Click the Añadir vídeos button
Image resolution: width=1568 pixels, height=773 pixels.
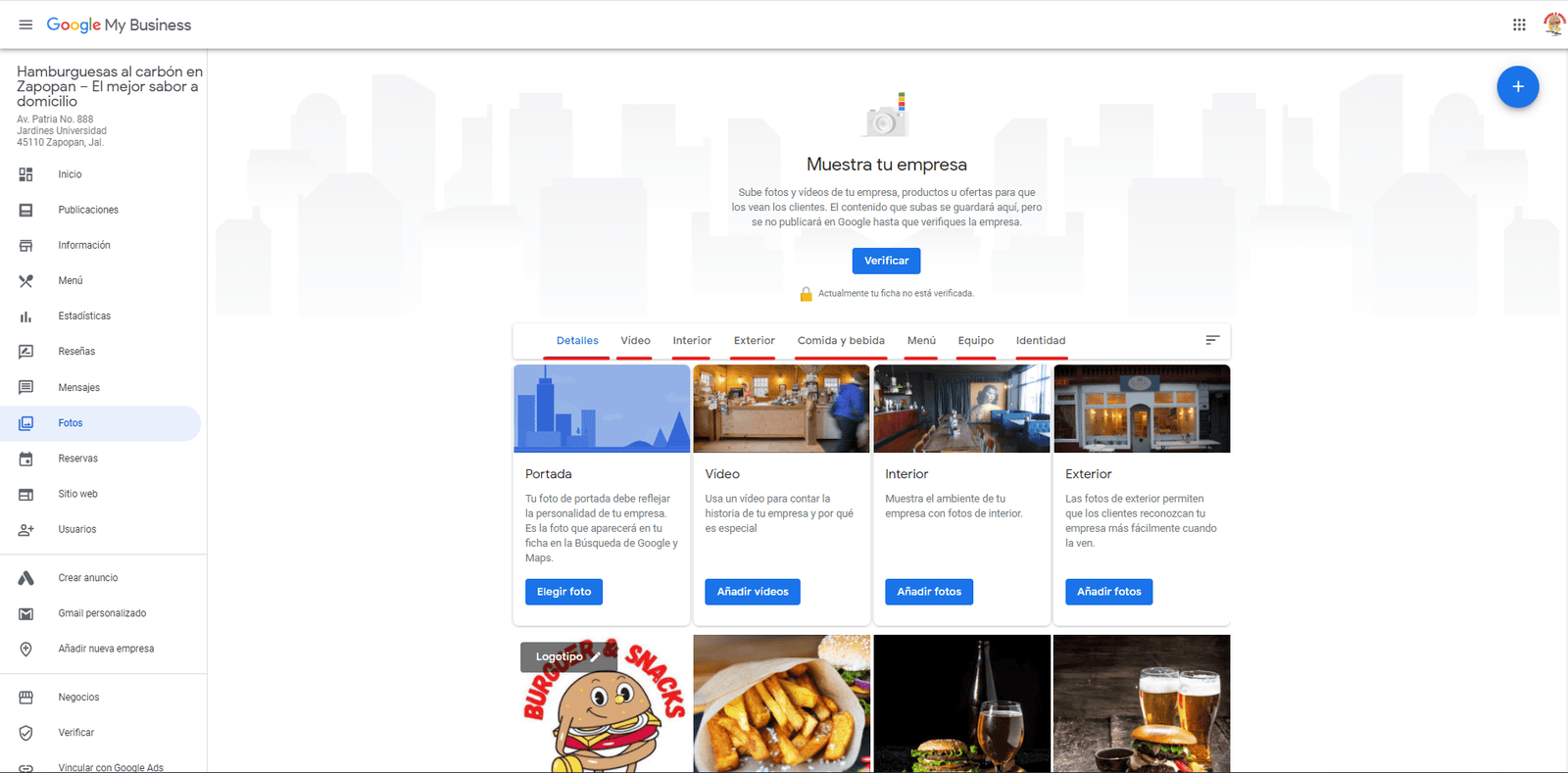click(753, 592)
